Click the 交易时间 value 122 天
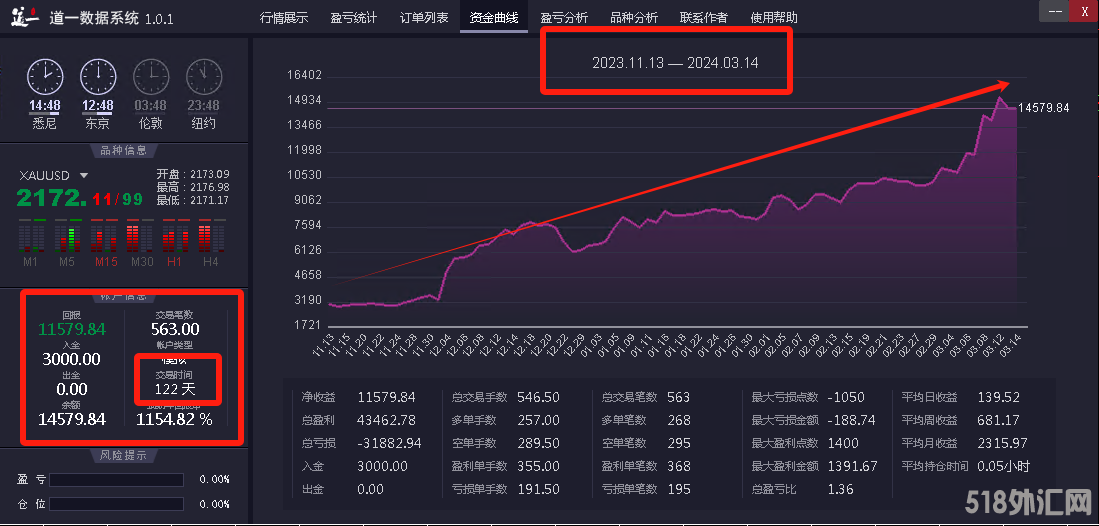The width and height of the screenshot is (1099, 526). point(175,389)
